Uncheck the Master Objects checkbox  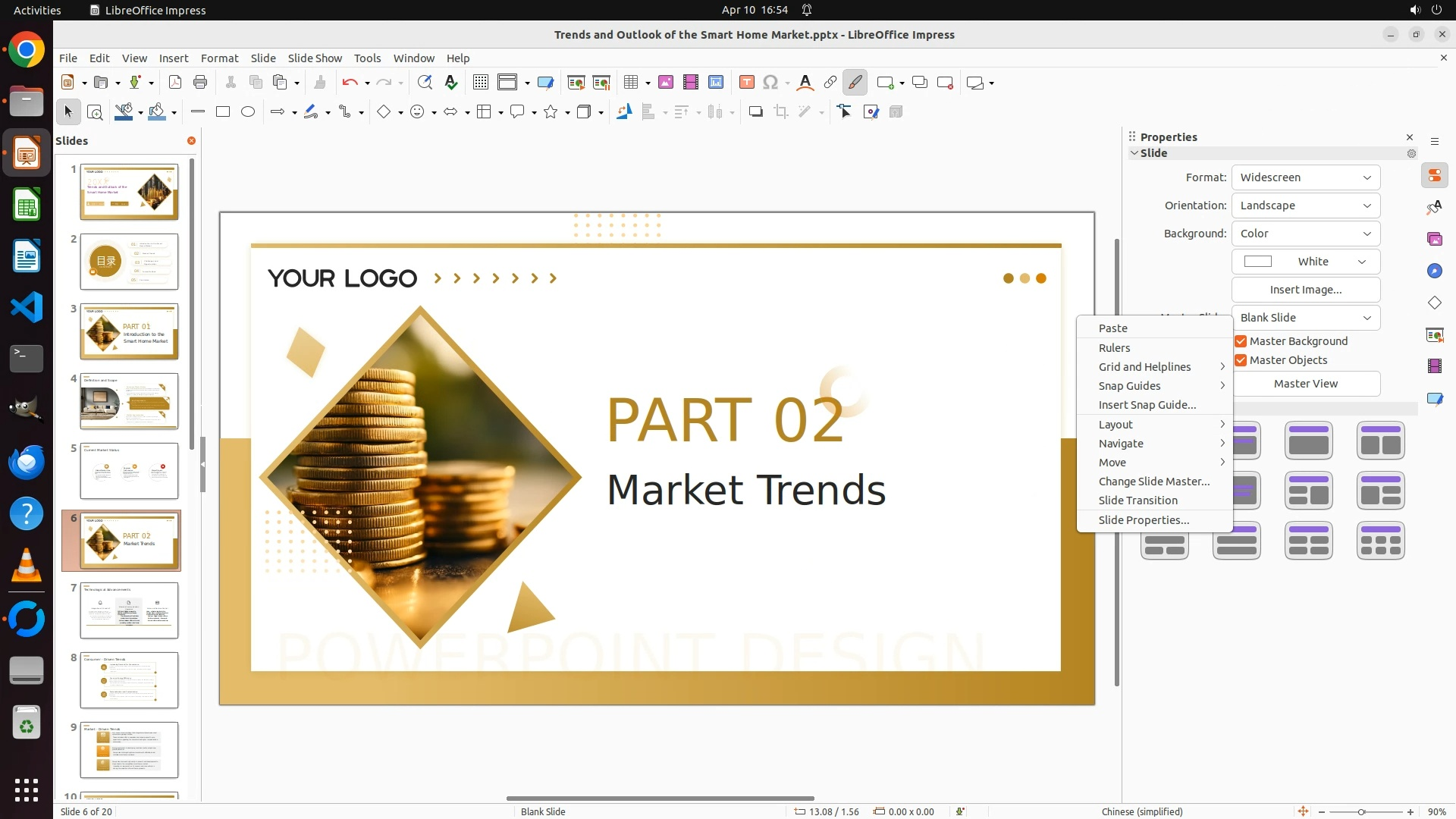pyautogui.click(x=1241, y=360)
